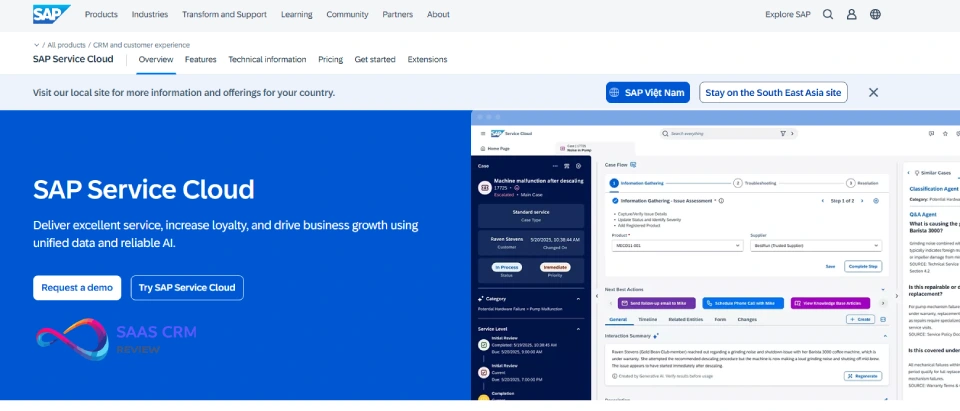
Task: Click the user account profile icon
Action: point(852,15)
